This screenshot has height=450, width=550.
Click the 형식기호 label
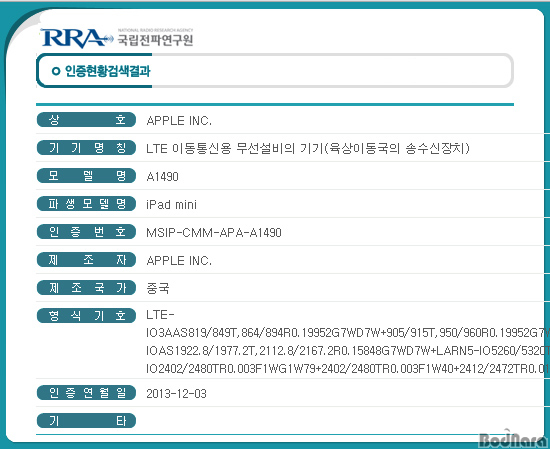pyautogui.click(x=86, y=316)
